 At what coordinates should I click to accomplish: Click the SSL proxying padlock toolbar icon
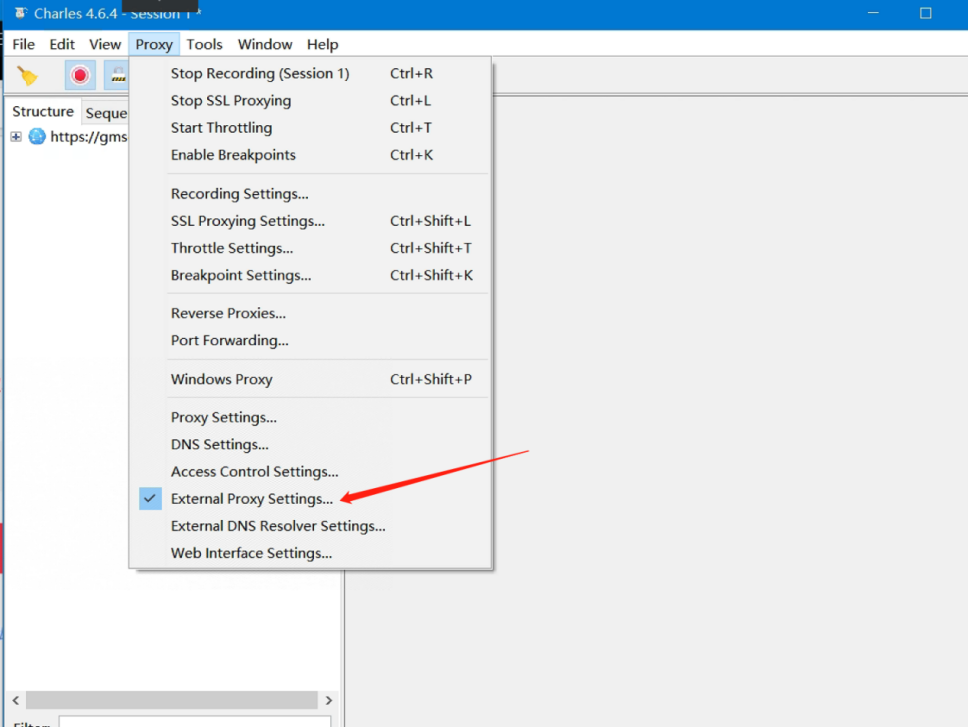tap(117, 75)
